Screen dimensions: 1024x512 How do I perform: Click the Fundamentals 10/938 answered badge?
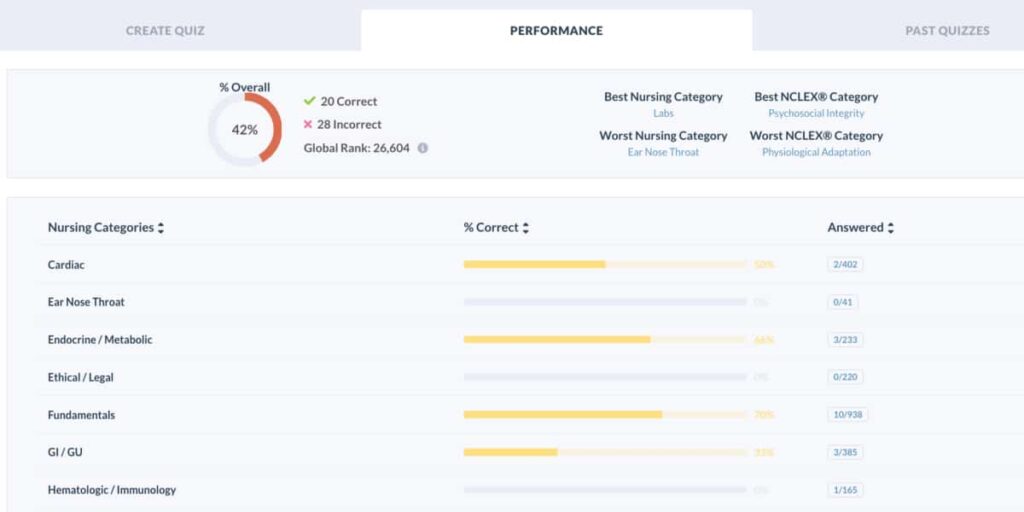pyautogui.click(x=847, y=414)
